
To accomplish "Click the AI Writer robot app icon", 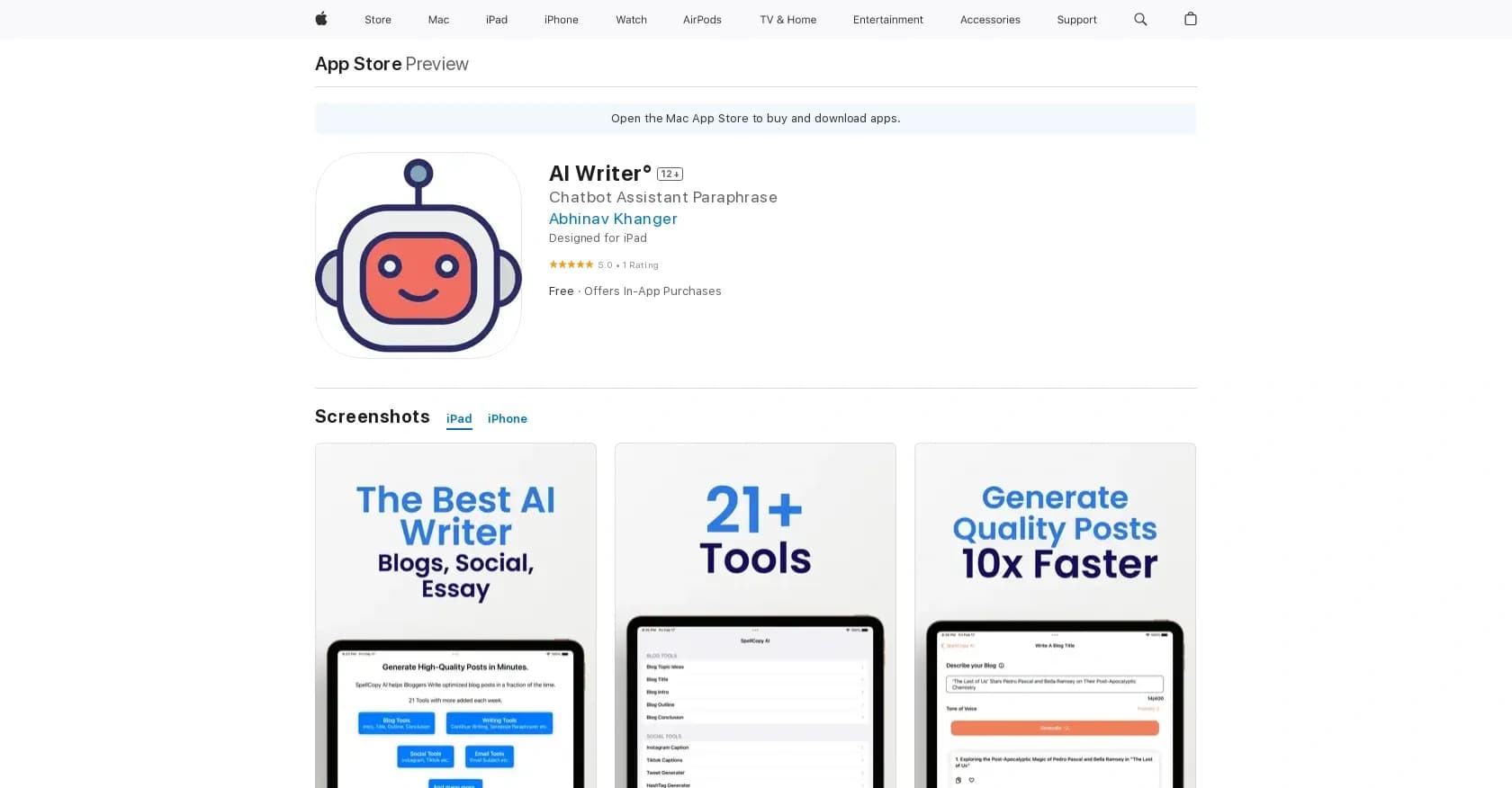I will coord(418,255).
